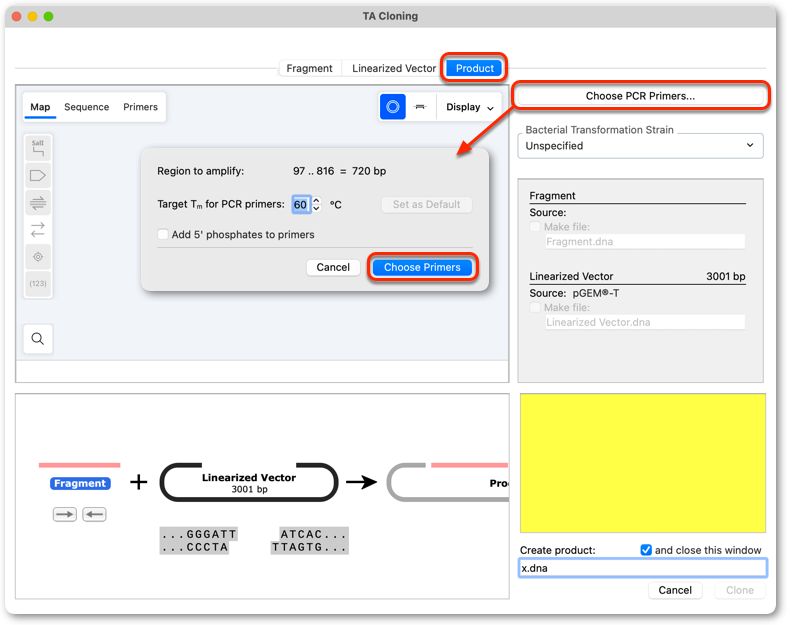The image size is (800, 625).
Task: Open the Primers view tab
Action: tap(140, 107)
